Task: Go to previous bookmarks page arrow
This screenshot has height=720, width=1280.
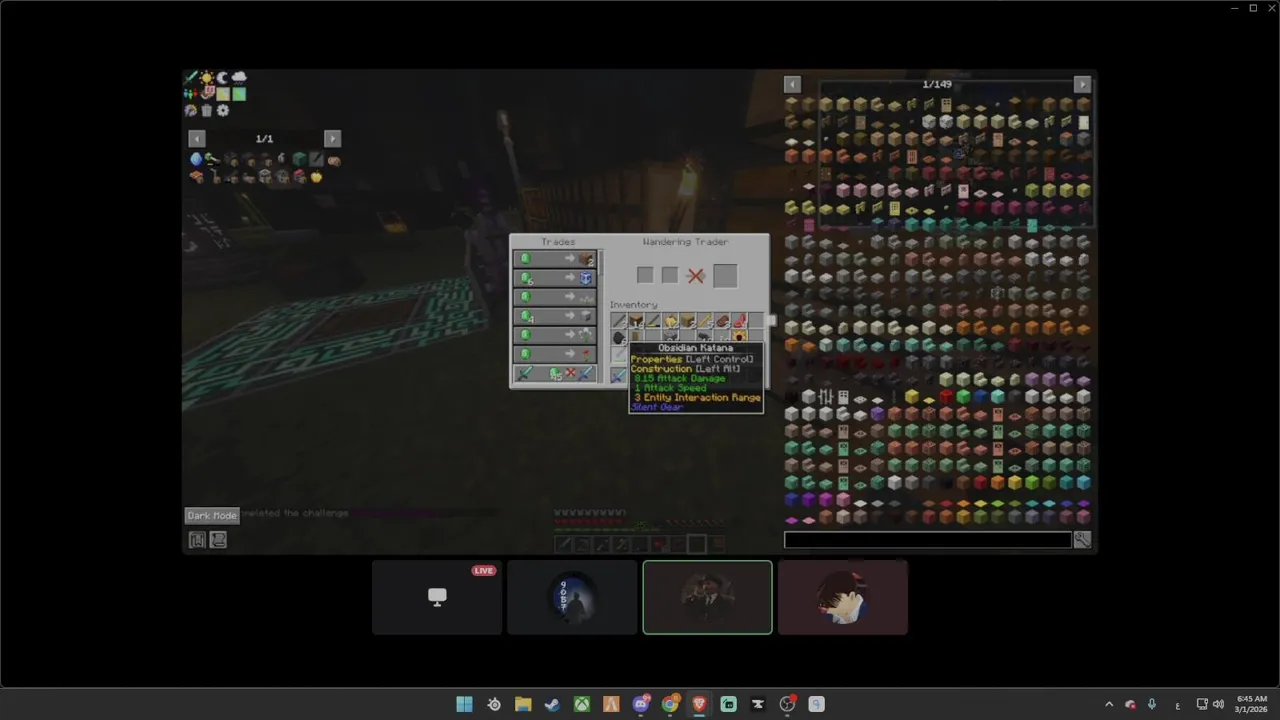Action: coord(197,139)
